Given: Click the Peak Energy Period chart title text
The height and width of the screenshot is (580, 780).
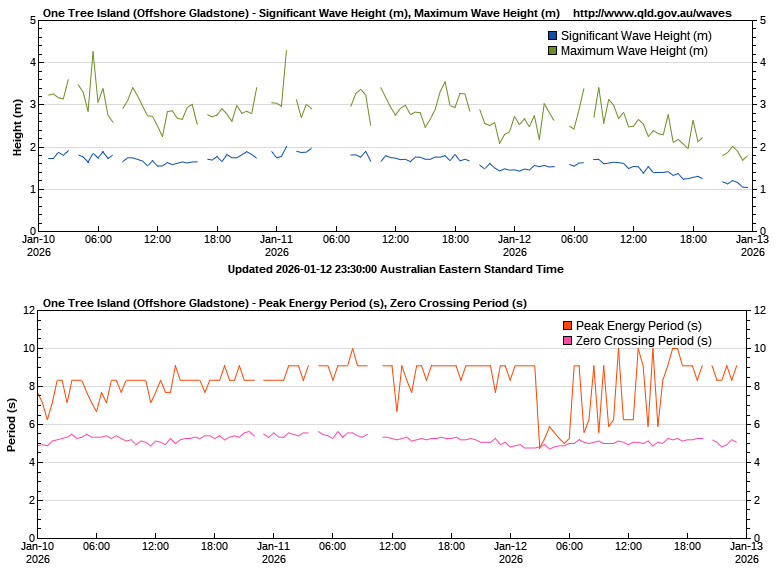Looking at the screenshot, I should click(x=285, y=303).
